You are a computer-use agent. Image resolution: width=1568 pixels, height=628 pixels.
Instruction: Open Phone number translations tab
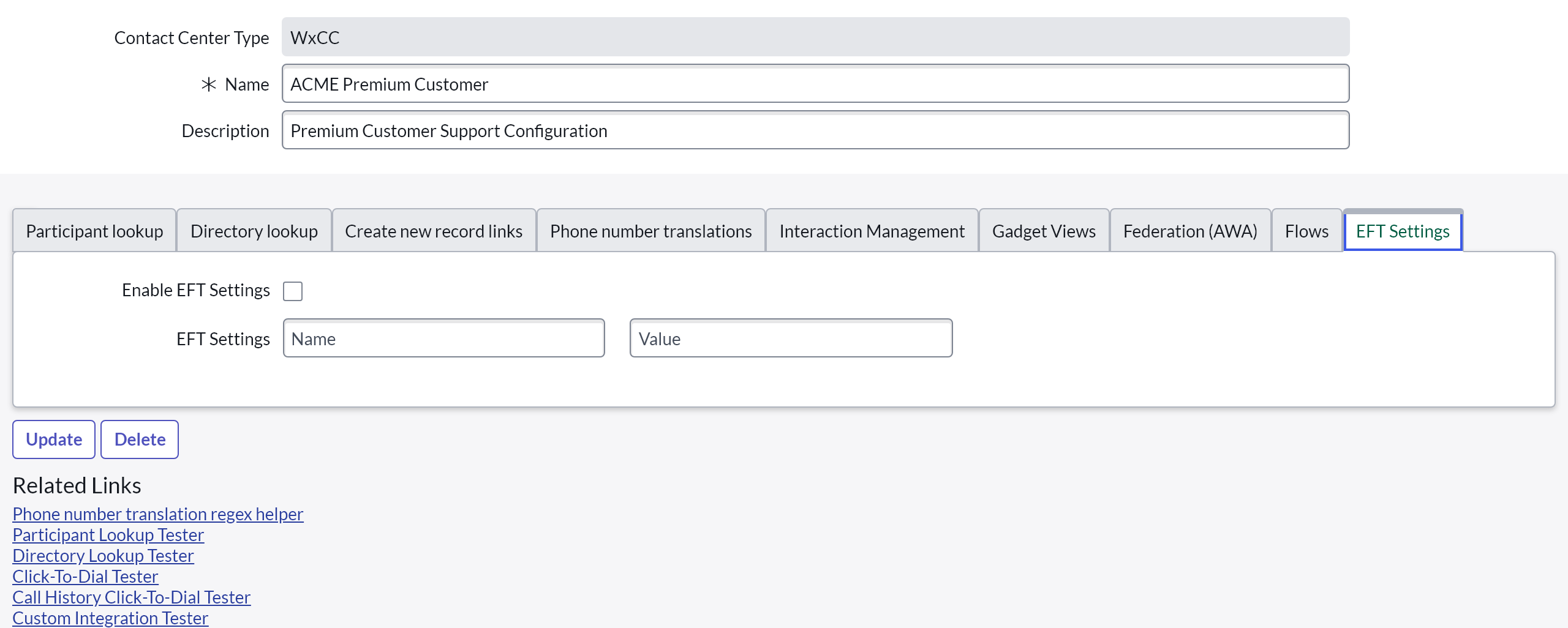650,231
